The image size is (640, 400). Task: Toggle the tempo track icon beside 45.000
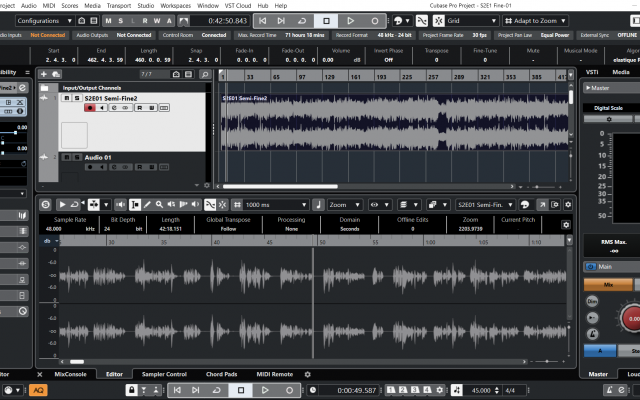[x=457, y=390]
